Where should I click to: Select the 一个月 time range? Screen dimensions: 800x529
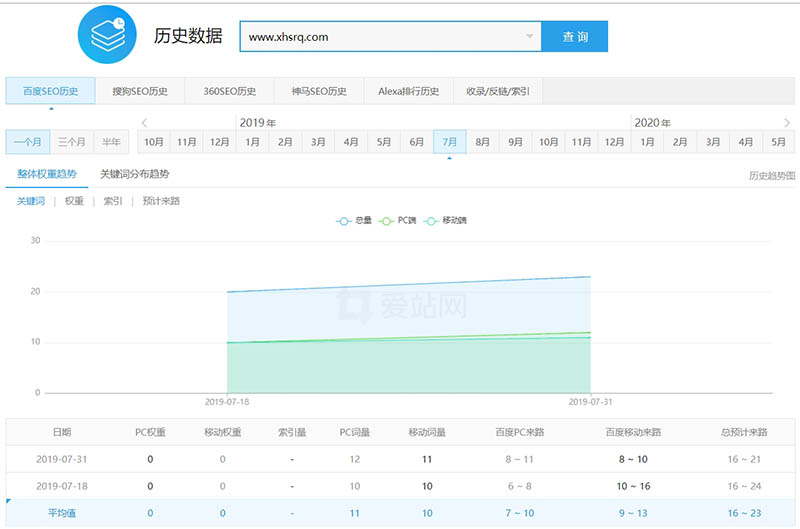click(x=28, y=142)
